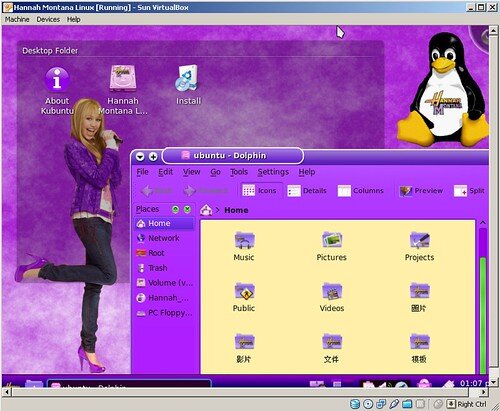Open the VirtualBox Devices menu
The height and width of the screenshot is (411, 500).
48,19
